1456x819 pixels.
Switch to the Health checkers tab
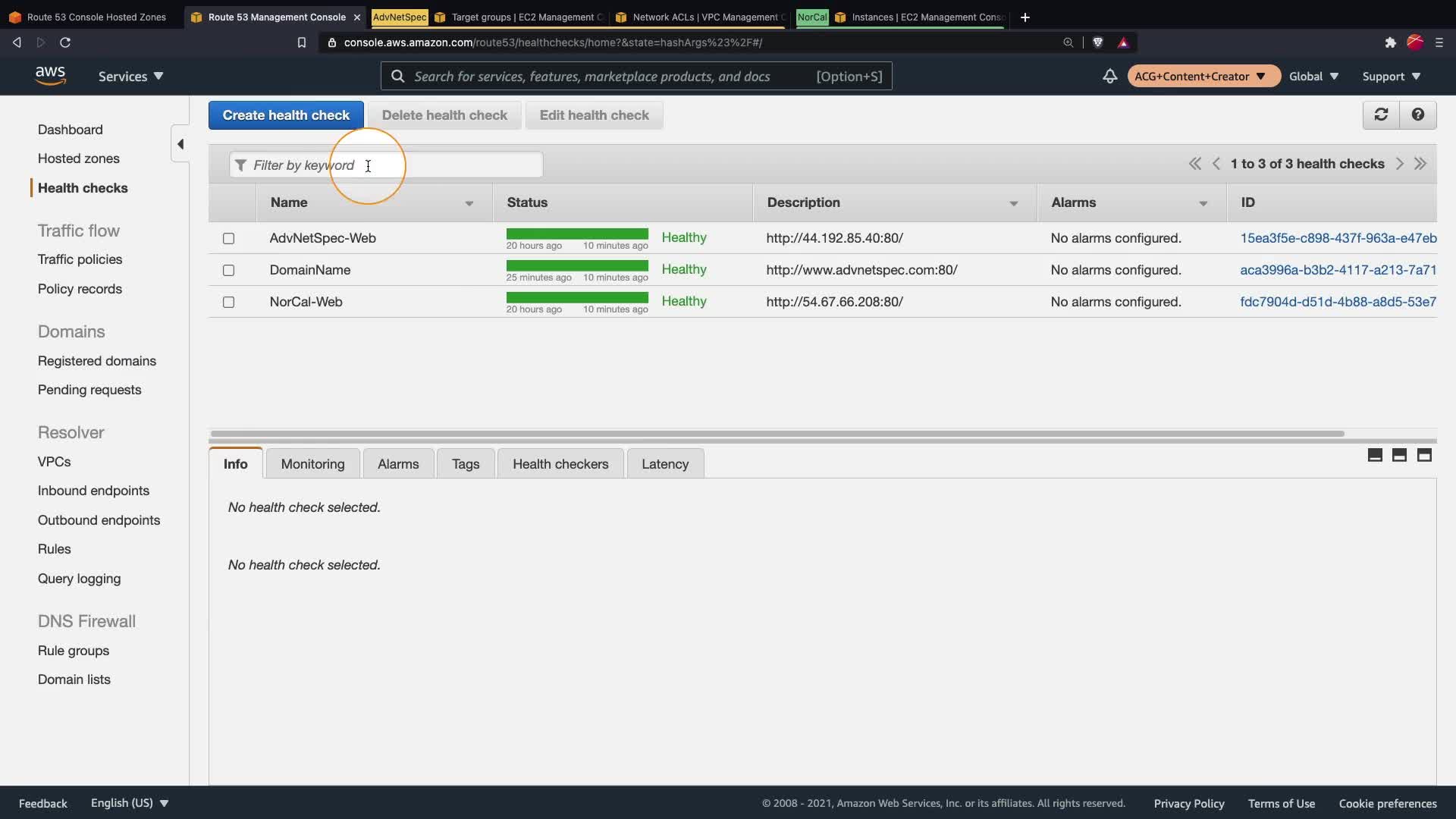coord(560,464)
